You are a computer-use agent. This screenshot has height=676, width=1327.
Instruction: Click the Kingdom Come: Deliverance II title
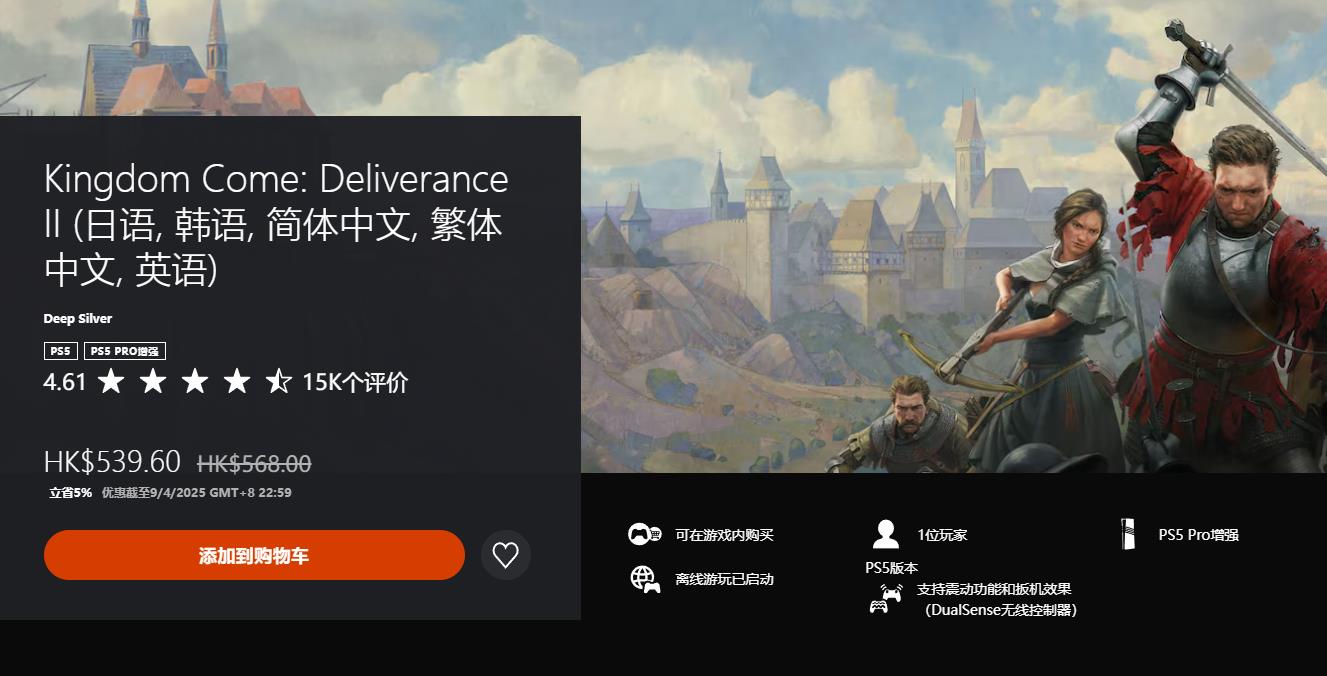[276, 225]
